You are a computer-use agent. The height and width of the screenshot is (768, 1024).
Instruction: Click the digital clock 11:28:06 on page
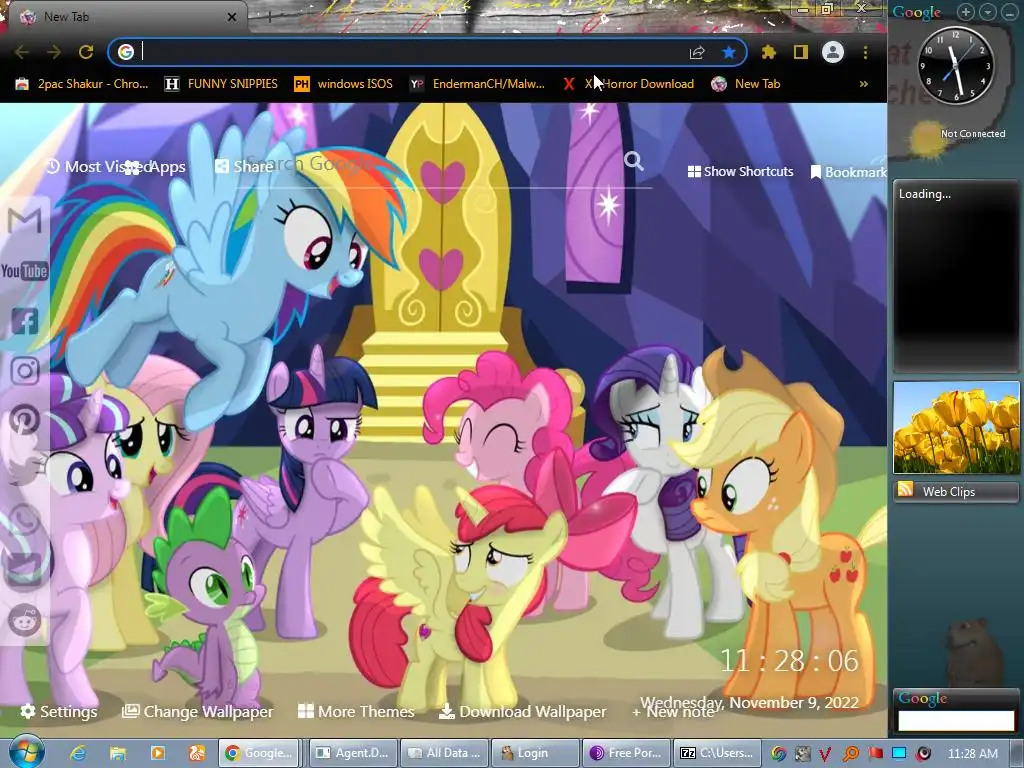tap(789, 661)
